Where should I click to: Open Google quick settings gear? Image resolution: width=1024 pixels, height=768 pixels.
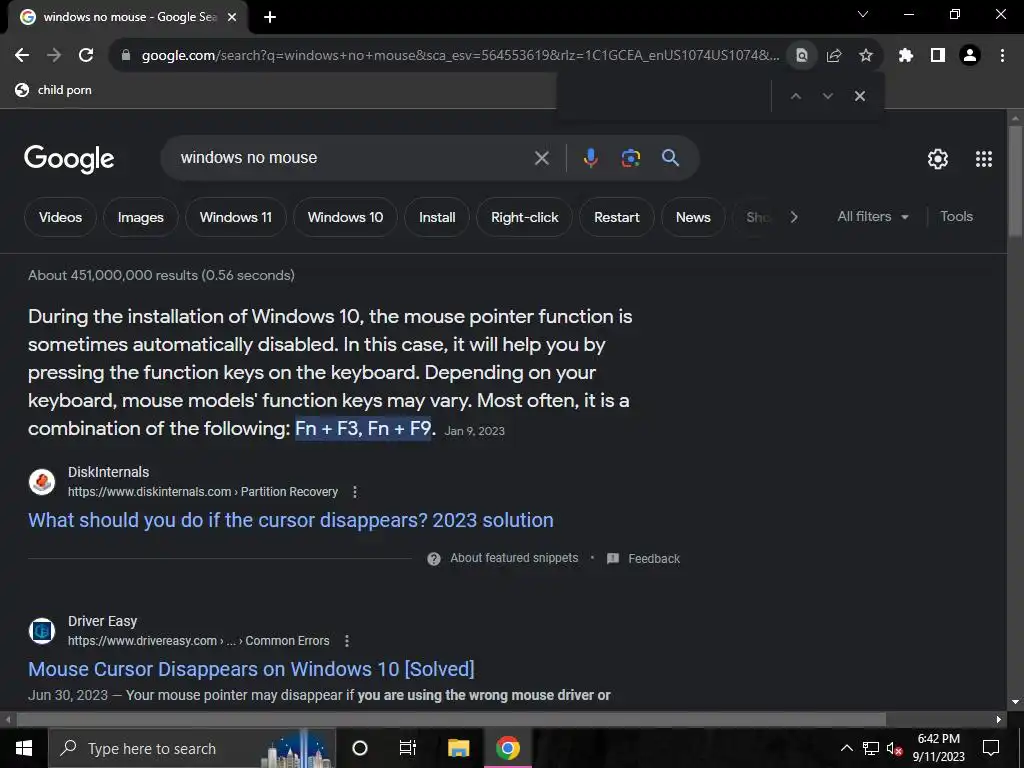(938, 159)
